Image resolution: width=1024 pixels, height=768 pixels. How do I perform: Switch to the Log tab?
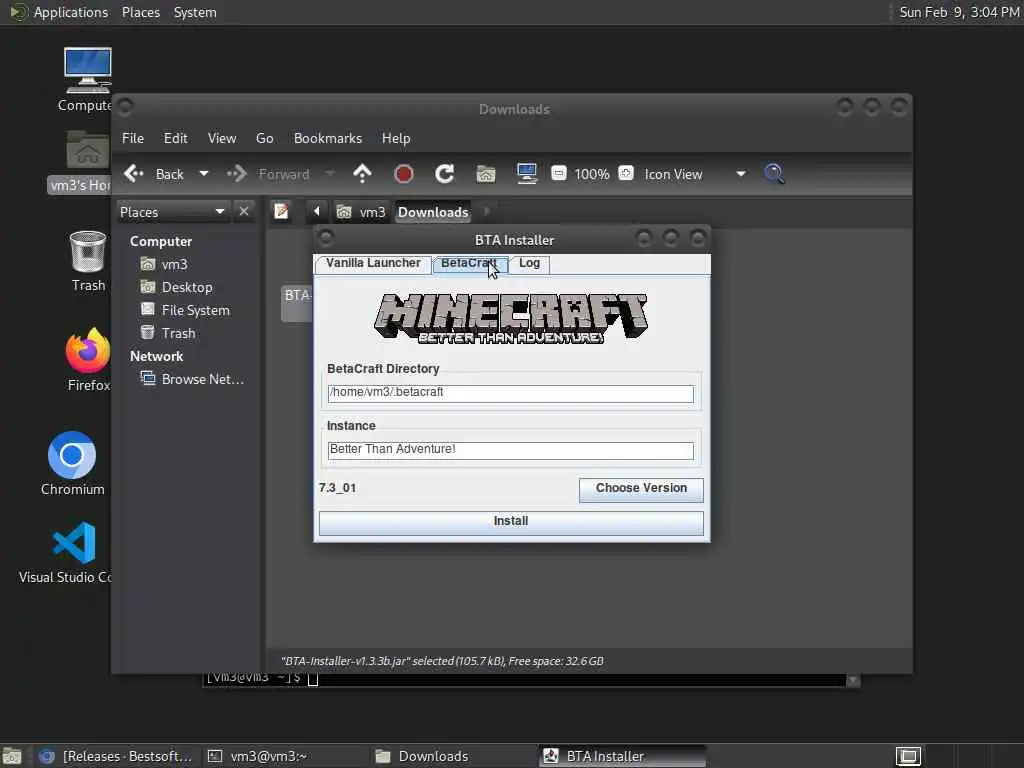tap(529, 263)
